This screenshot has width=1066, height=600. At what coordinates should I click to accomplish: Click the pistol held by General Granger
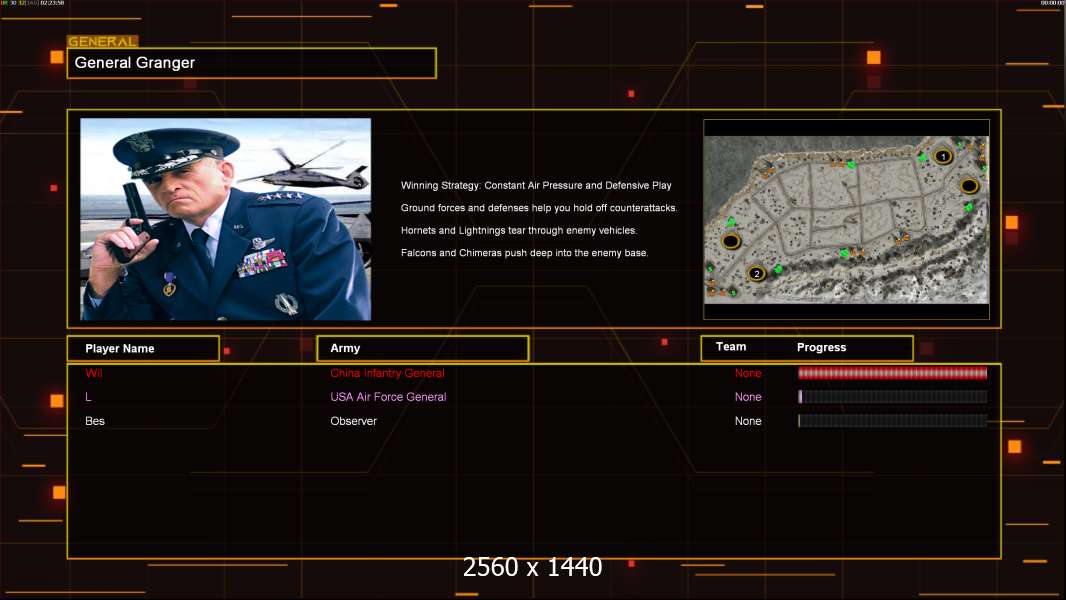(129, 222)
